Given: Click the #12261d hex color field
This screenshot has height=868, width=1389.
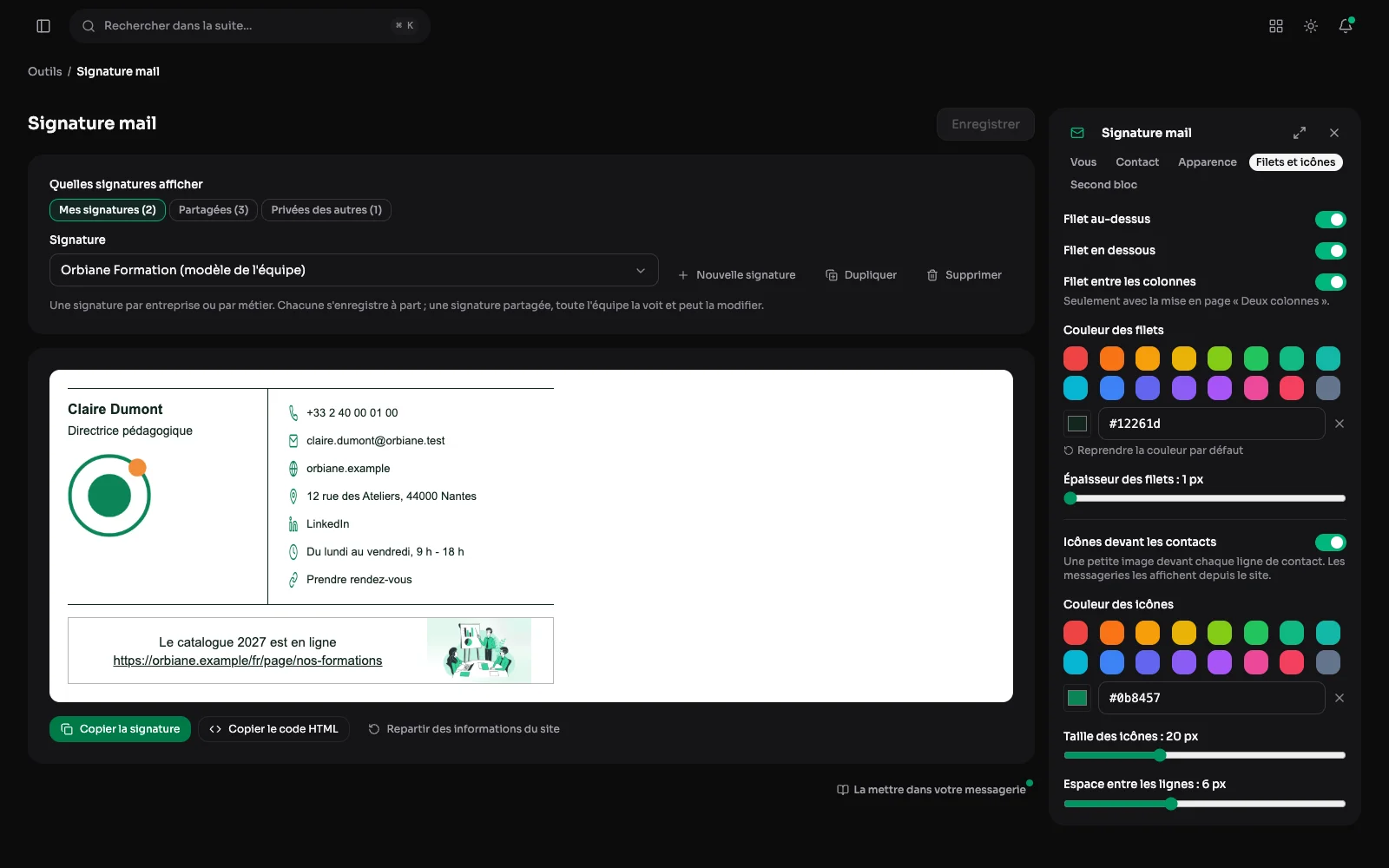Looking at the screenshot, I should (1212, 424).
